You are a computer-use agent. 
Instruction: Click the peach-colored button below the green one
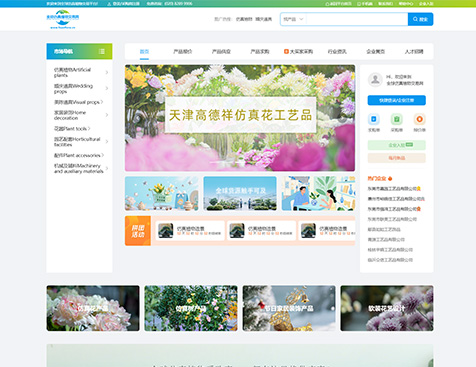pos(396,158)
